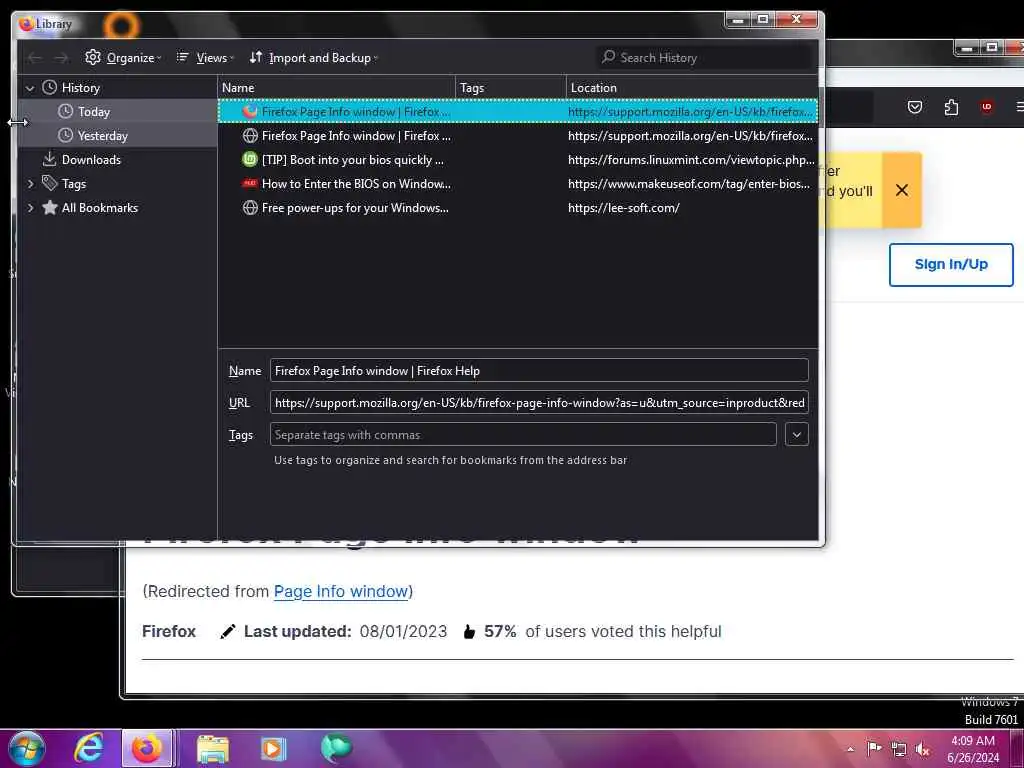Click the taskbar clock showing 4:09 AM
The height and width of the screenshot is (768, 1024).
pos(972,749)
